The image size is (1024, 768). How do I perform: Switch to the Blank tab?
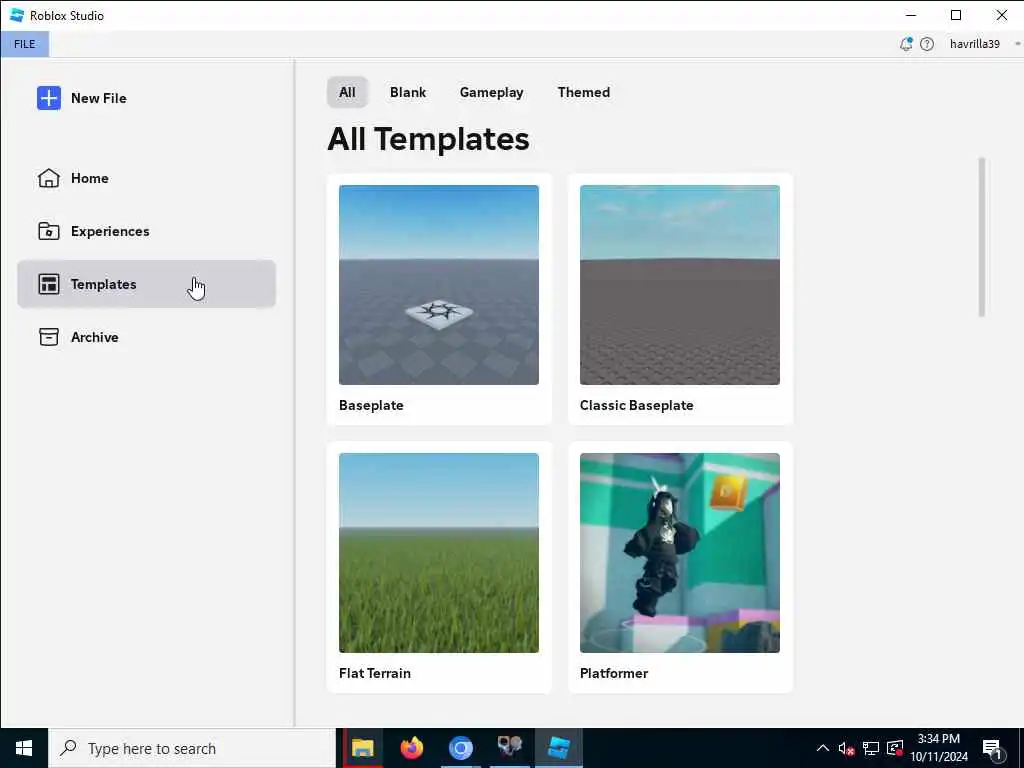coord(408,92)
